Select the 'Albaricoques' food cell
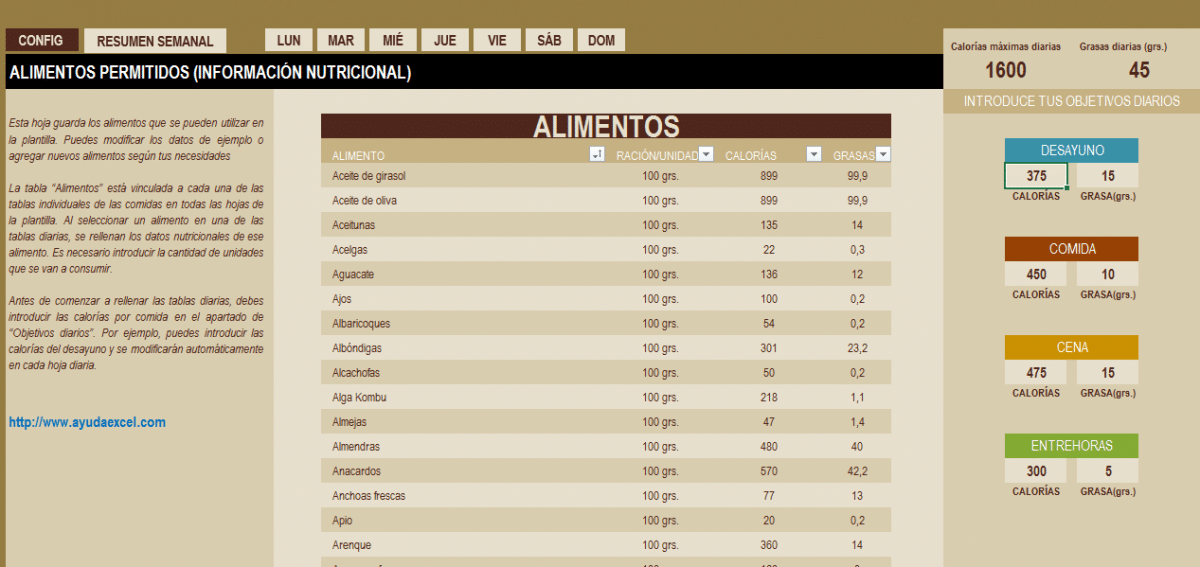1200x567 pixels. (x=362, y=323)
